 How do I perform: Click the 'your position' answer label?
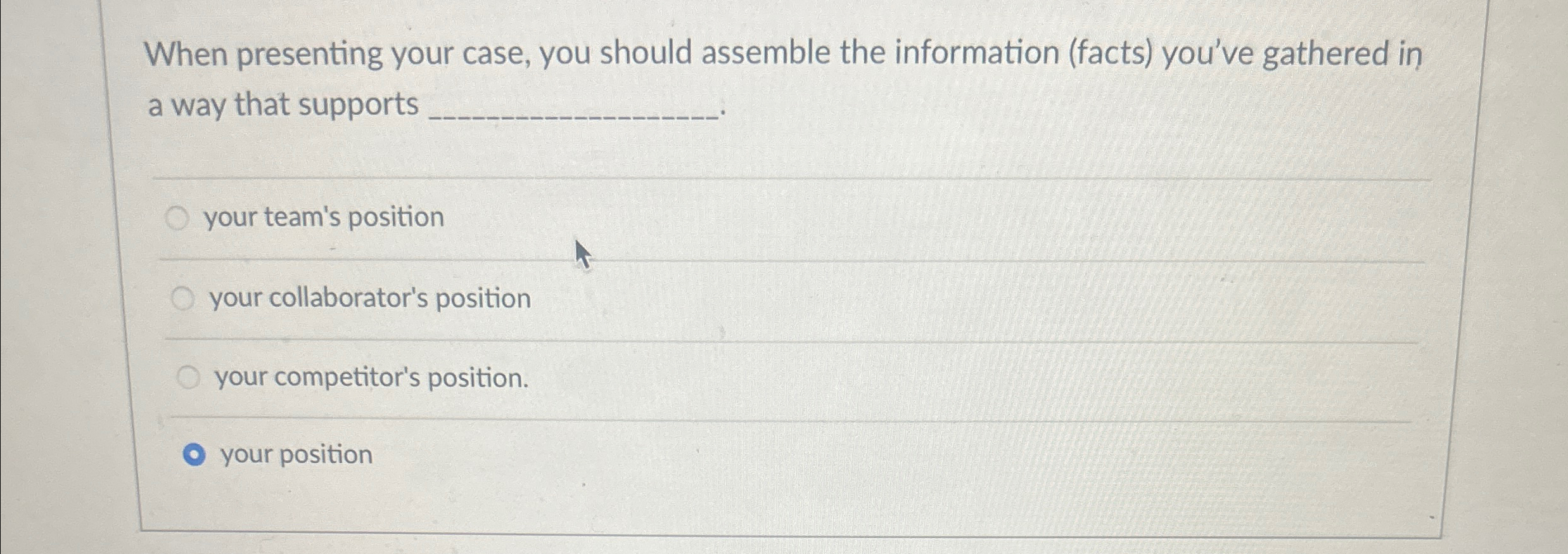pos(295,454)
